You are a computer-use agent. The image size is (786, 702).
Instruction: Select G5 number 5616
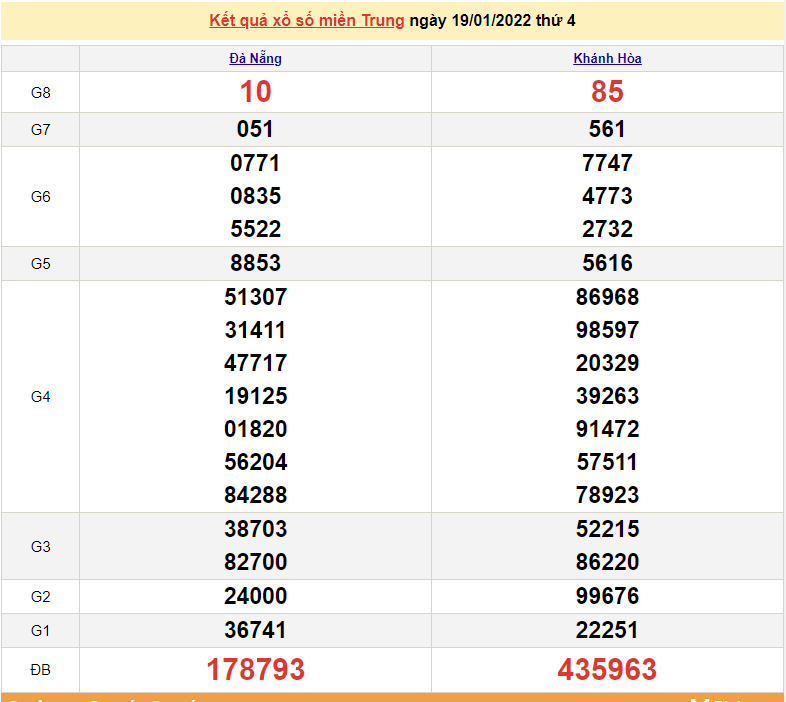(x=607, y=263)
